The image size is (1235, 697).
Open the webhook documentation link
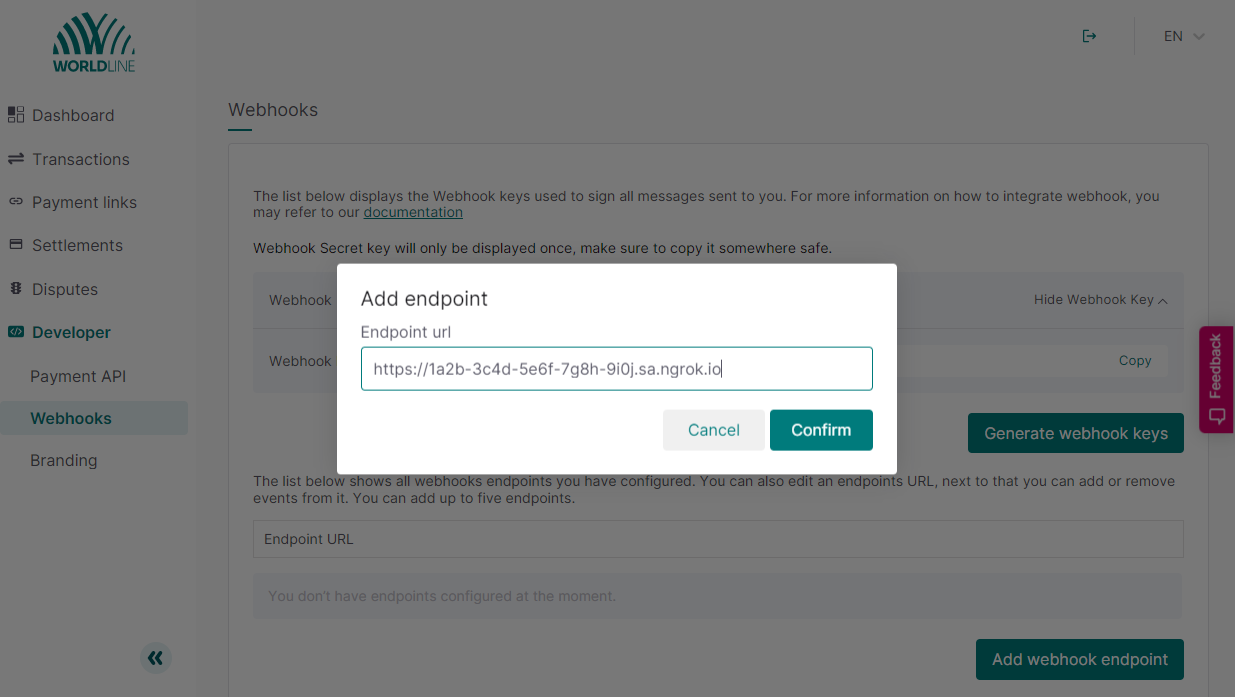coord(412,211)
